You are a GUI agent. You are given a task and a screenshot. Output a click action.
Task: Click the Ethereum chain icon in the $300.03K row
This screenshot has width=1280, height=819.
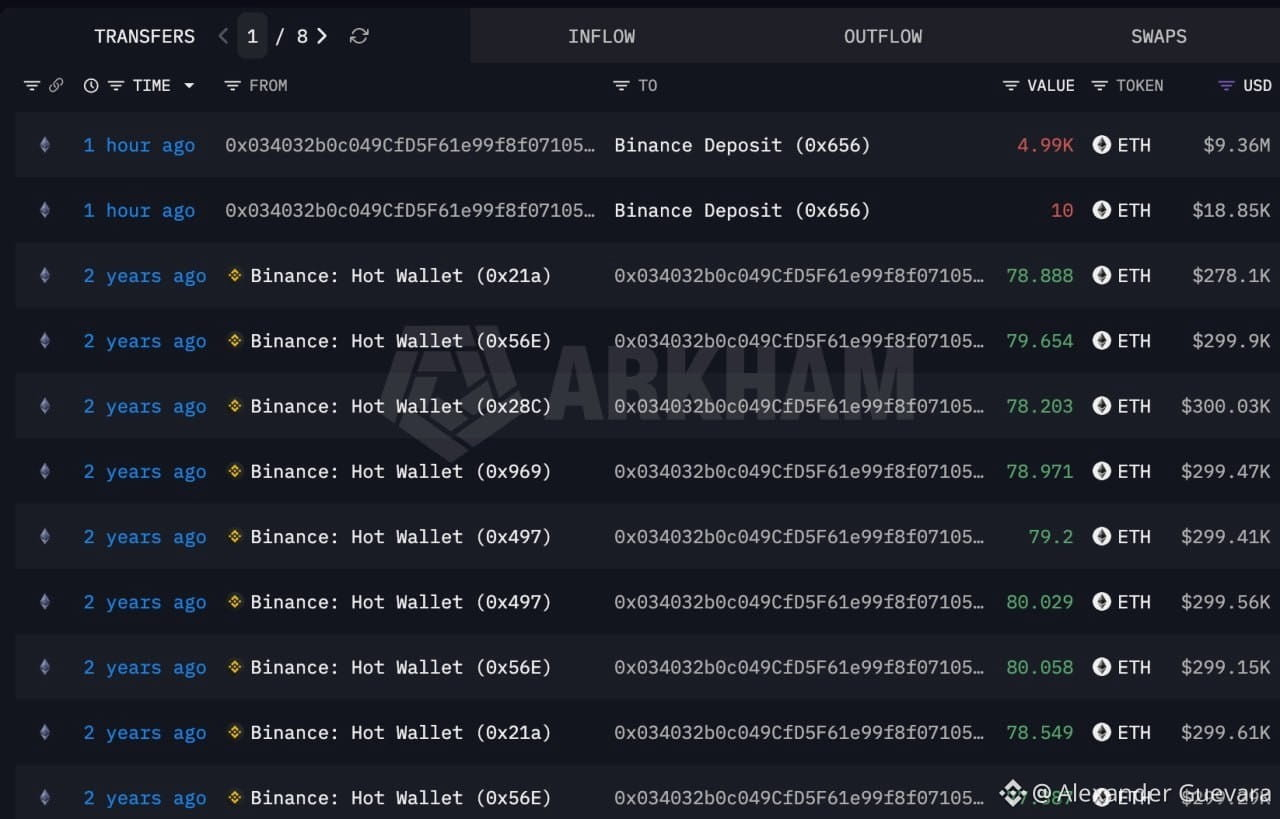[44, 406]
